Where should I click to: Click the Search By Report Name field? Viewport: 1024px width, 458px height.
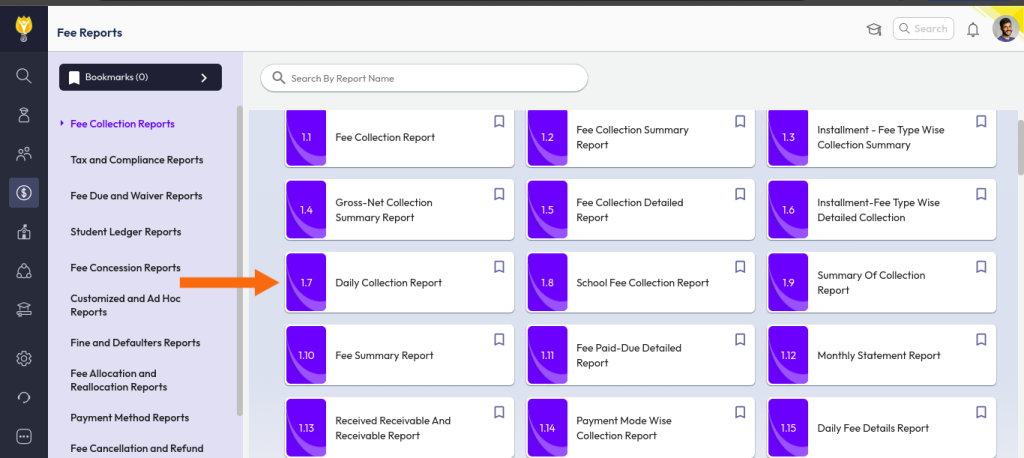424,78
